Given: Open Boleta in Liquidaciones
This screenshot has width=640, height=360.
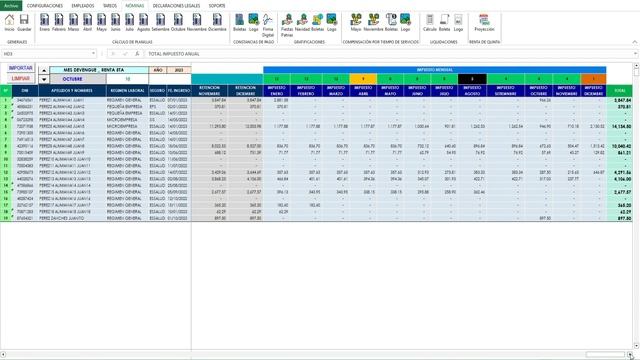Looking at the screenshot, I should [444, 22].
